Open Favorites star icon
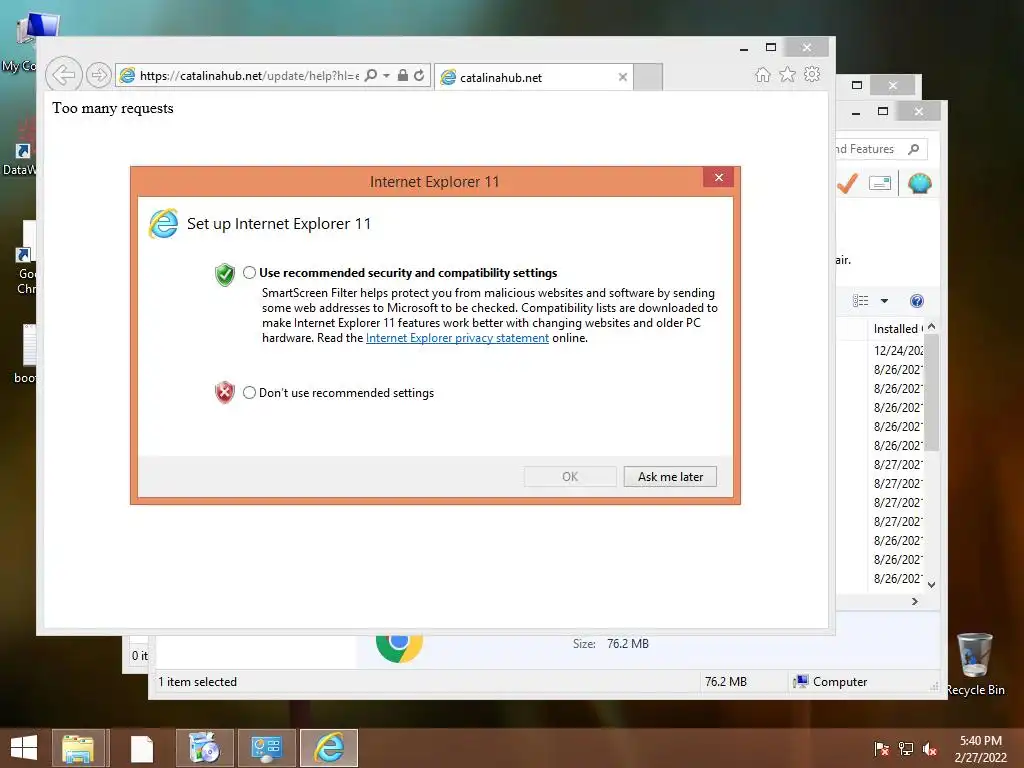1024x768 pixels. (788, 74)
